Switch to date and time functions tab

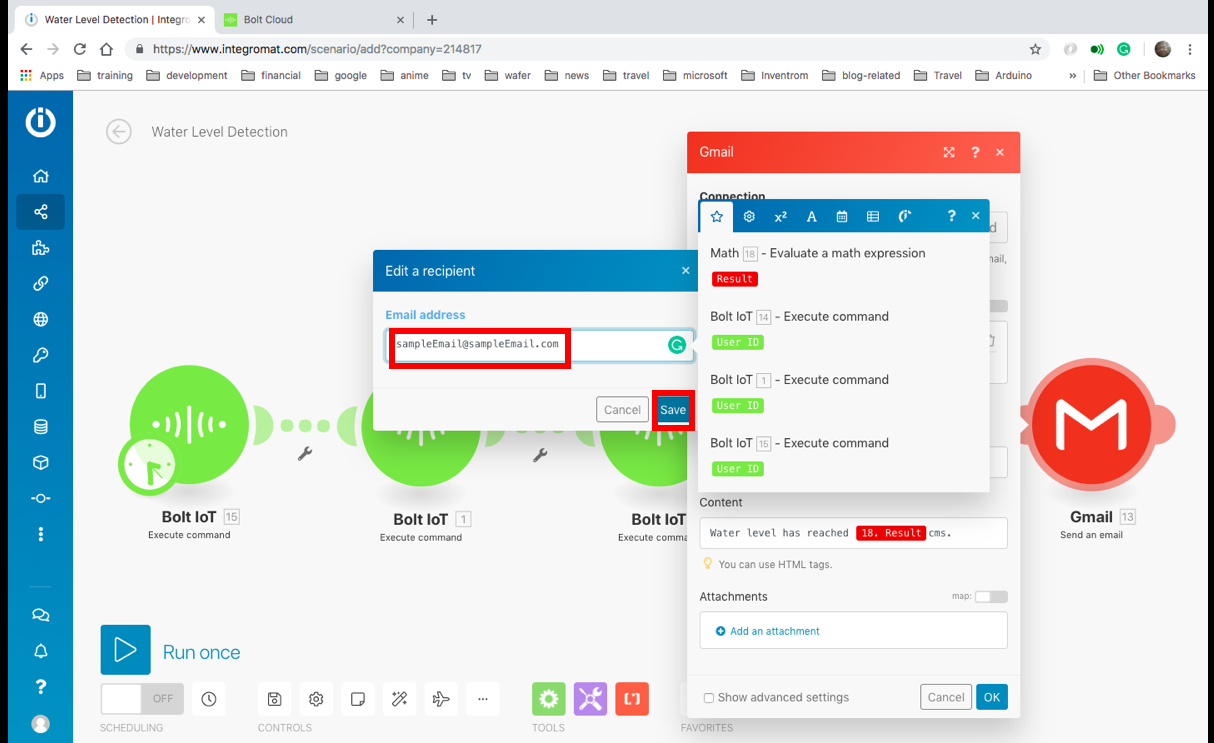point(842,216)
